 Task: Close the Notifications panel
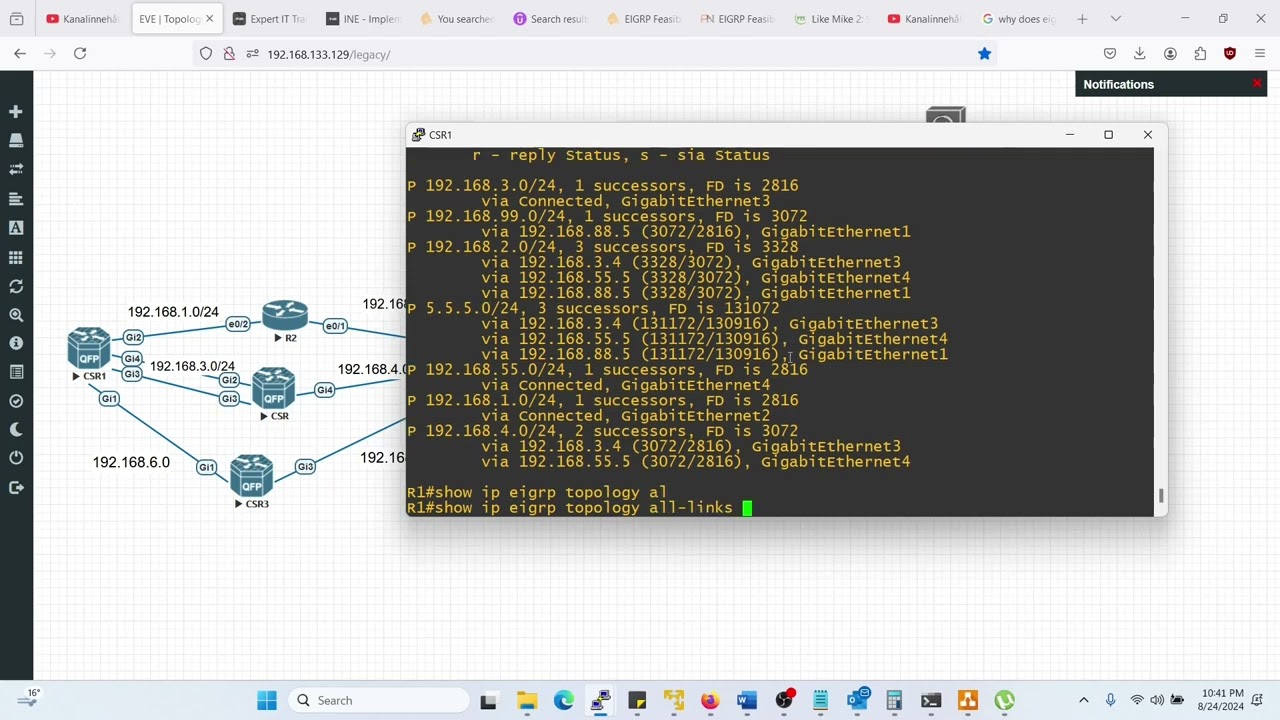click(1257, 84)
